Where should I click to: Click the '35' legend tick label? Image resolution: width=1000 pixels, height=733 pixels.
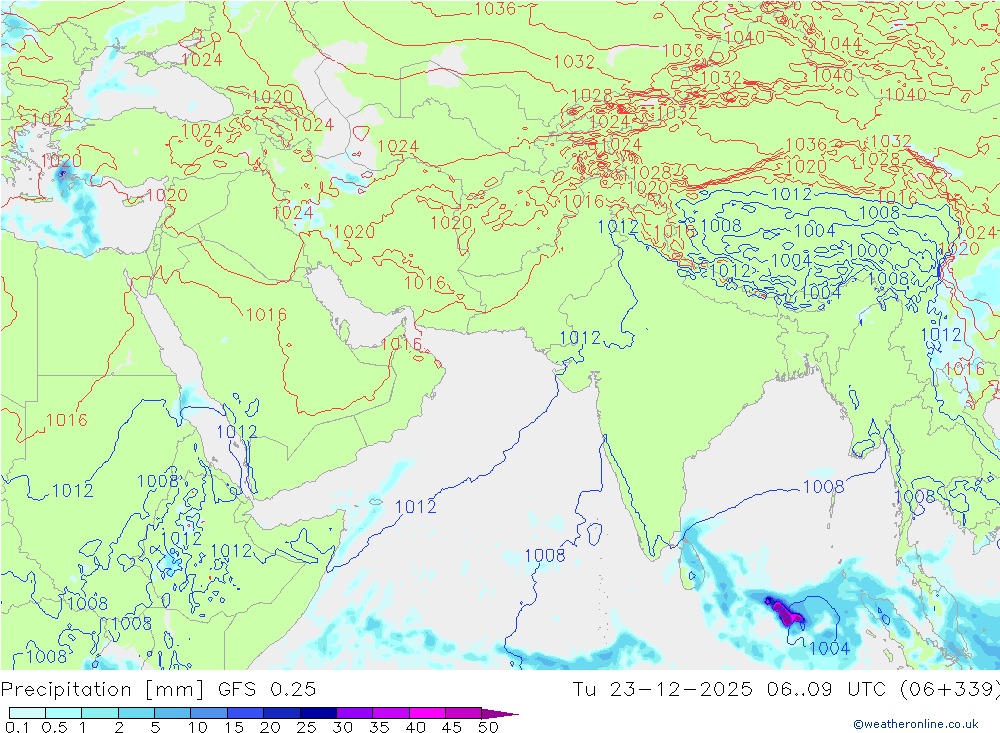click(379, 727)
